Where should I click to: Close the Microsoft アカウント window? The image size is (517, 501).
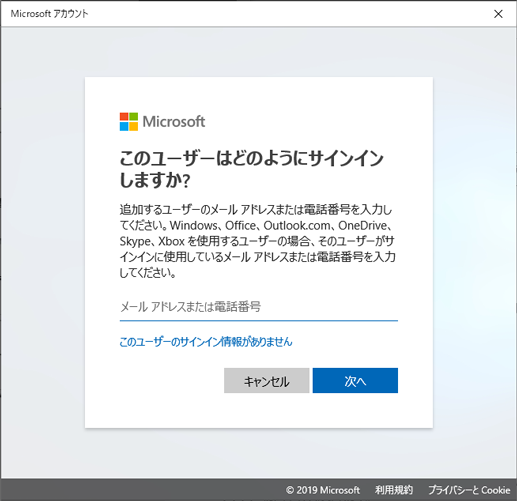pos(498,14)
